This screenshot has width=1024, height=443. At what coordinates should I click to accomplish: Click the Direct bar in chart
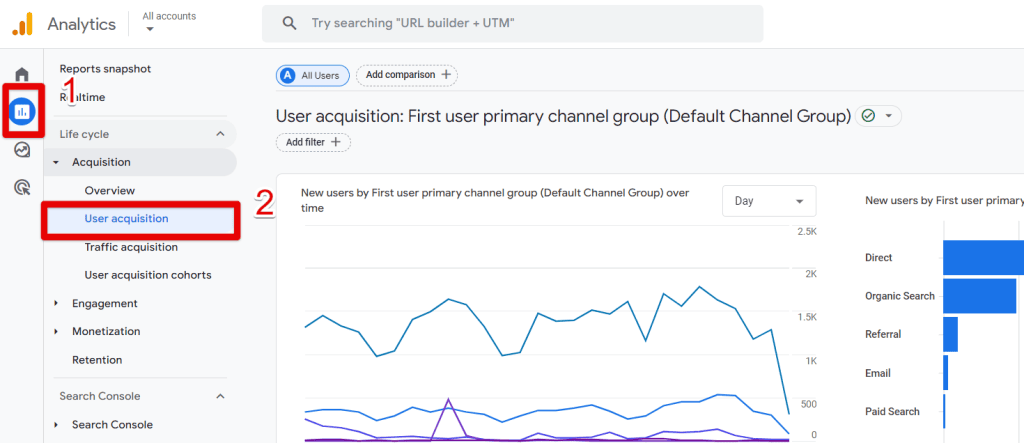coord(983,257)
